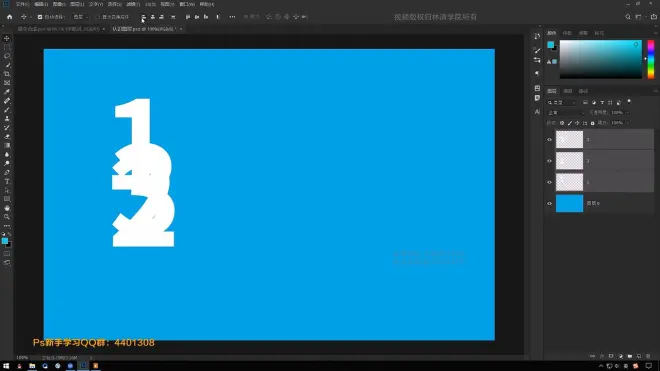Open the 图像 (Image) menu
The image size is (660, 371).
pos(59,4)
